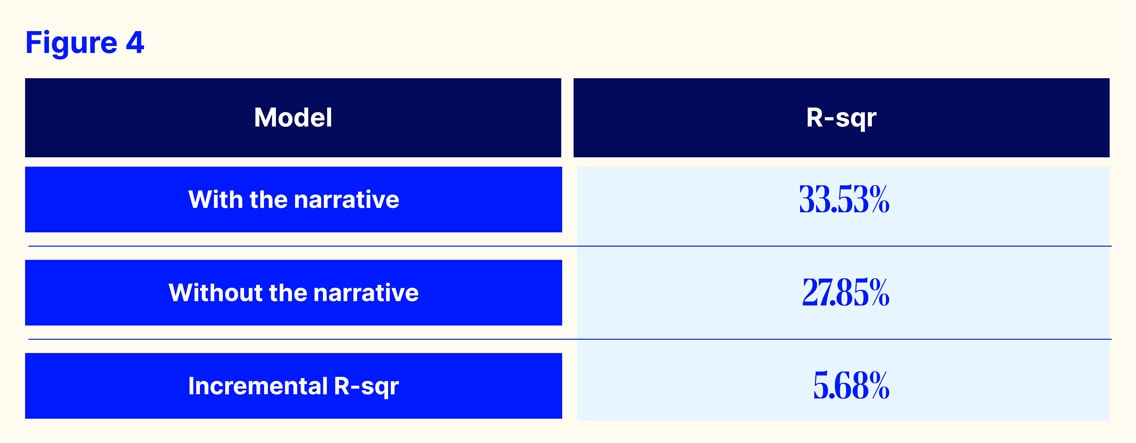Screen dimensions: 1136x443
Task: Click the 27.85% value cell
Action: [843, 293]
